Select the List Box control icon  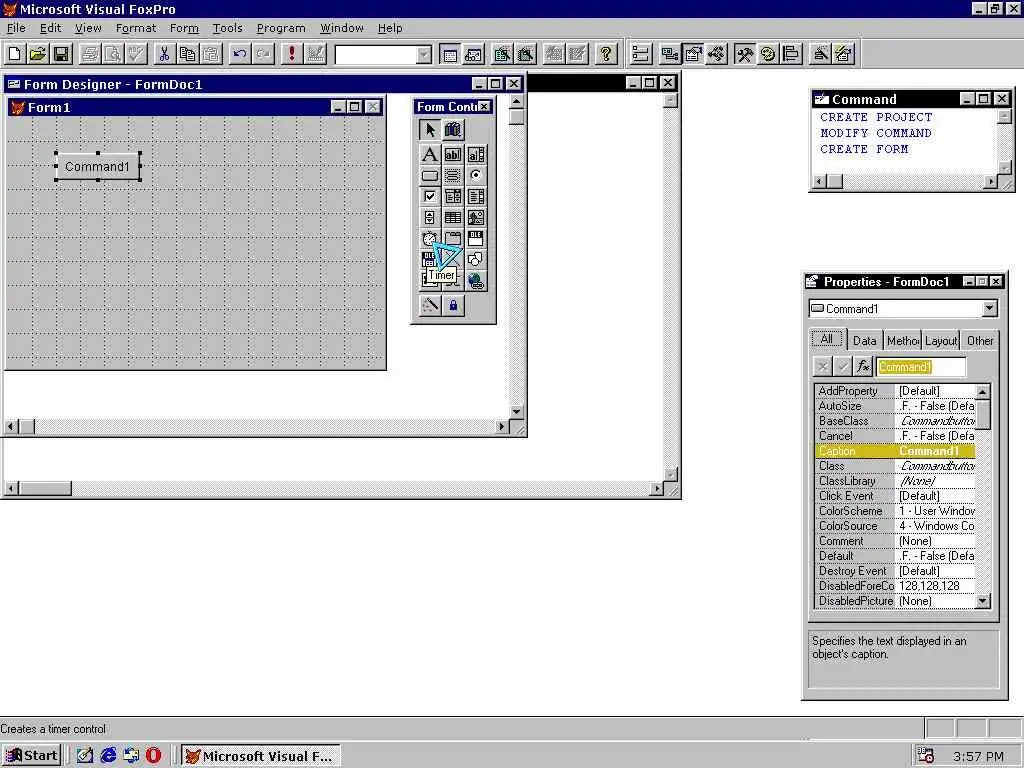pyautogui.click(x=476, y=197)
